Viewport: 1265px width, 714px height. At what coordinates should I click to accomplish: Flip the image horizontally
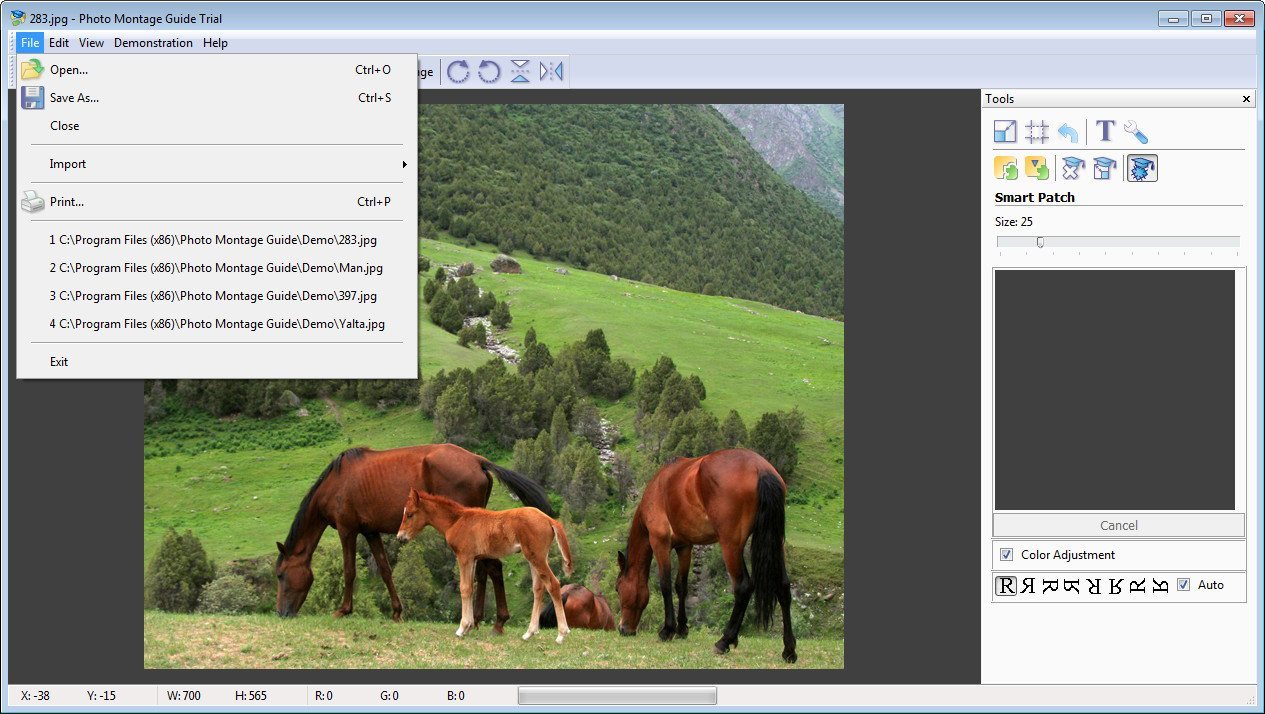[551, 71]
